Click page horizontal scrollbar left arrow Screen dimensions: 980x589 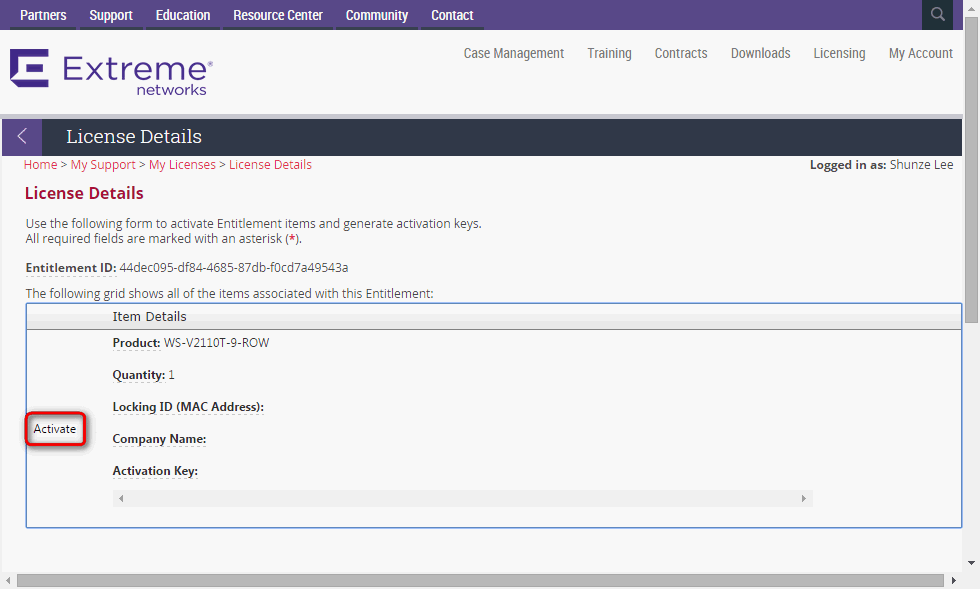8,580
